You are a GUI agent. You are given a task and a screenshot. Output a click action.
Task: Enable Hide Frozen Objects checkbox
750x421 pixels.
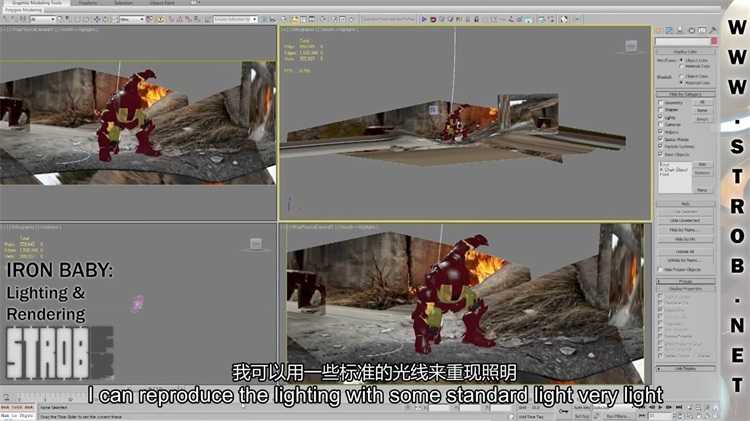(x=661, y=270)
